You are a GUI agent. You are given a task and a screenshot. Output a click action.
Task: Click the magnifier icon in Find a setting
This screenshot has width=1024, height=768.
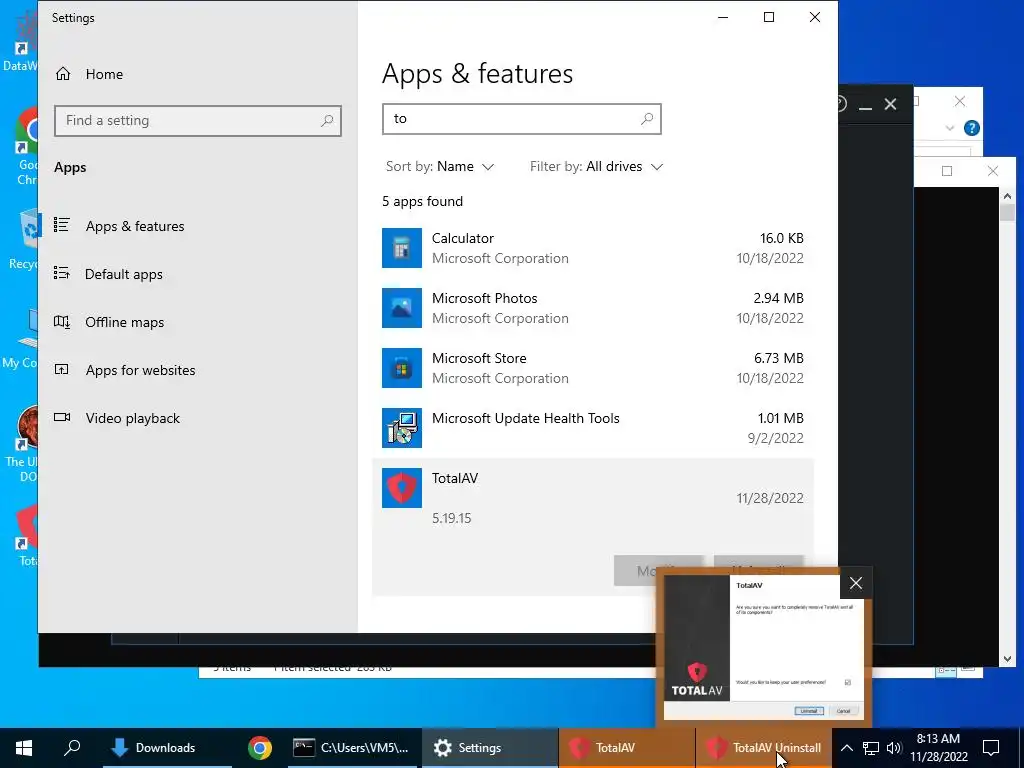[x=327, y=121]
